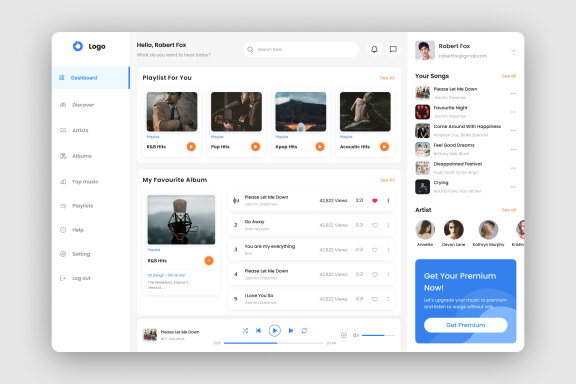576x384 pixels.
Task: Click Get Premium button
Action: pyautogui.click(x=465, y=325)
